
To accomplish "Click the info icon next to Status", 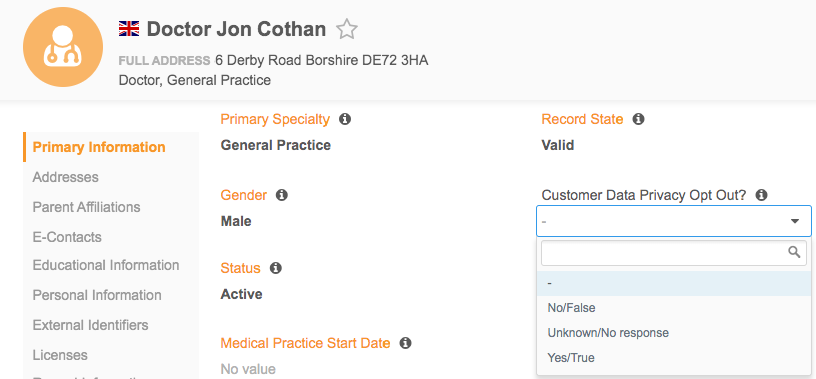I will pos(275,268).
